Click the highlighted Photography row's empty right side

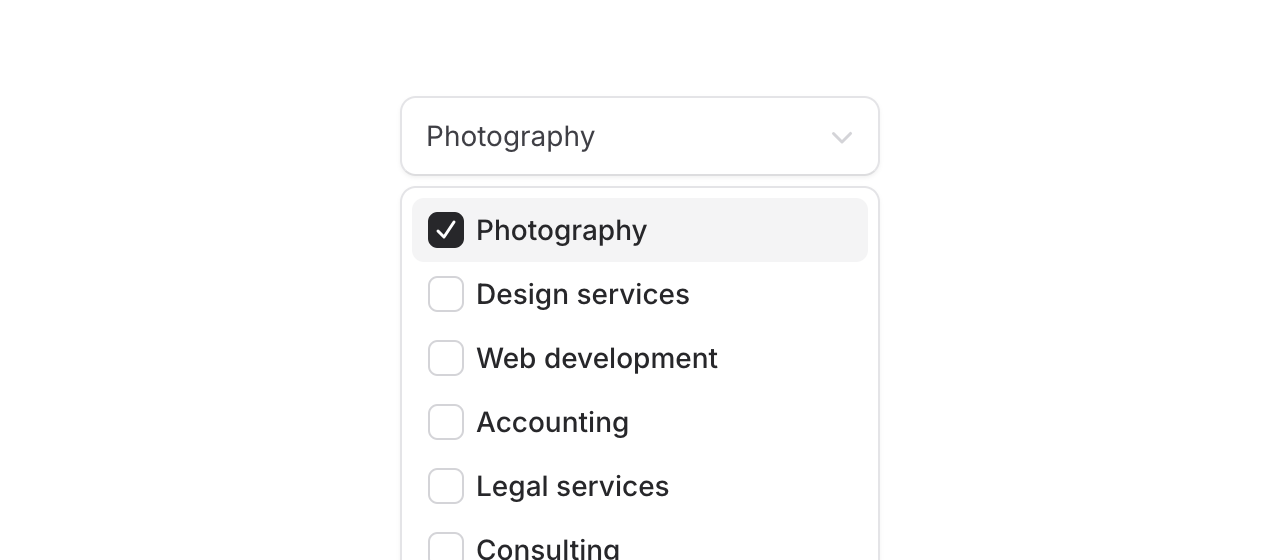(x=770, y=230)
